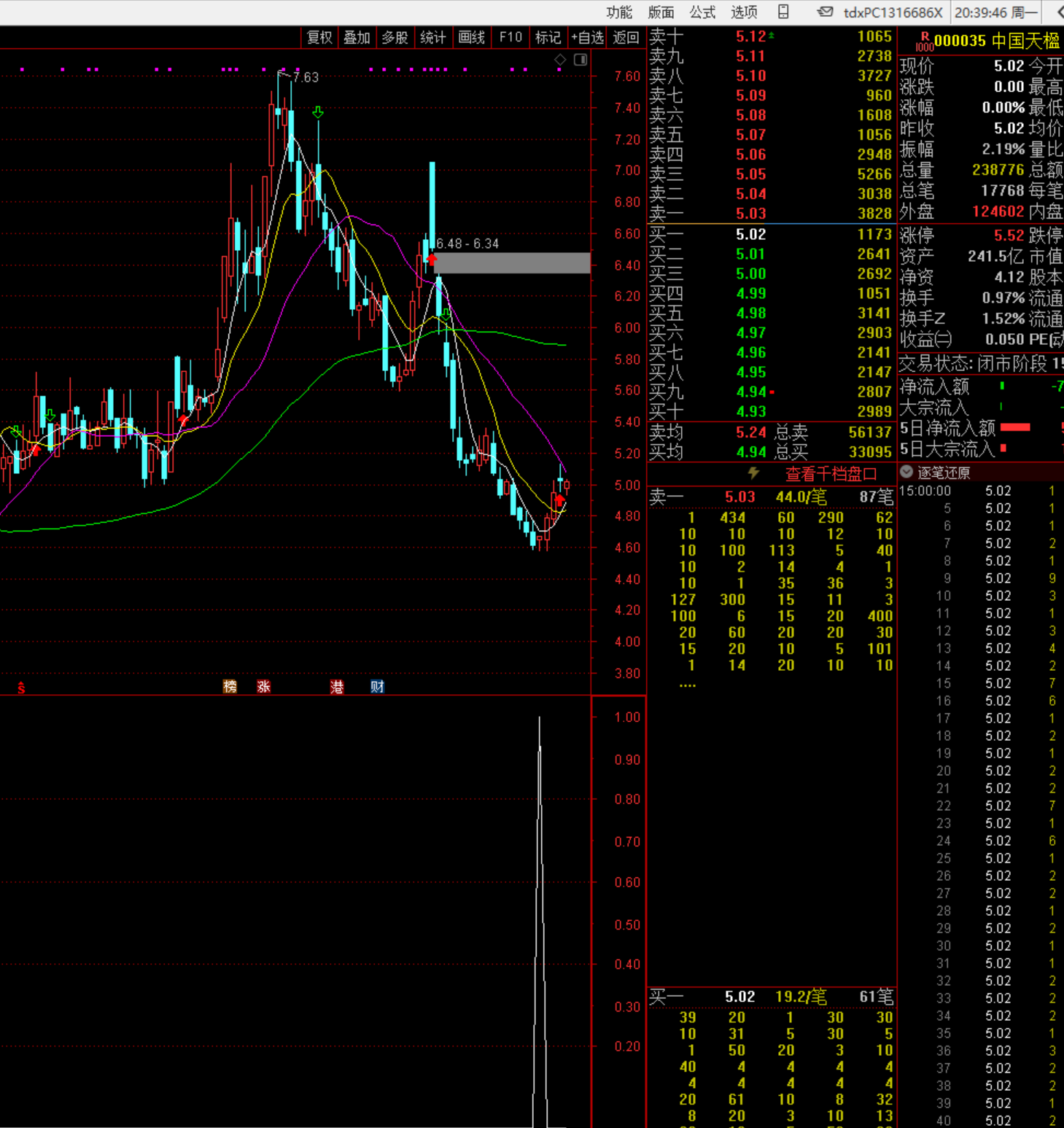Viewport: 1064px width, 1128px height.
Task: Click the left chevron at top-right corner
Action: point(1060,12)
